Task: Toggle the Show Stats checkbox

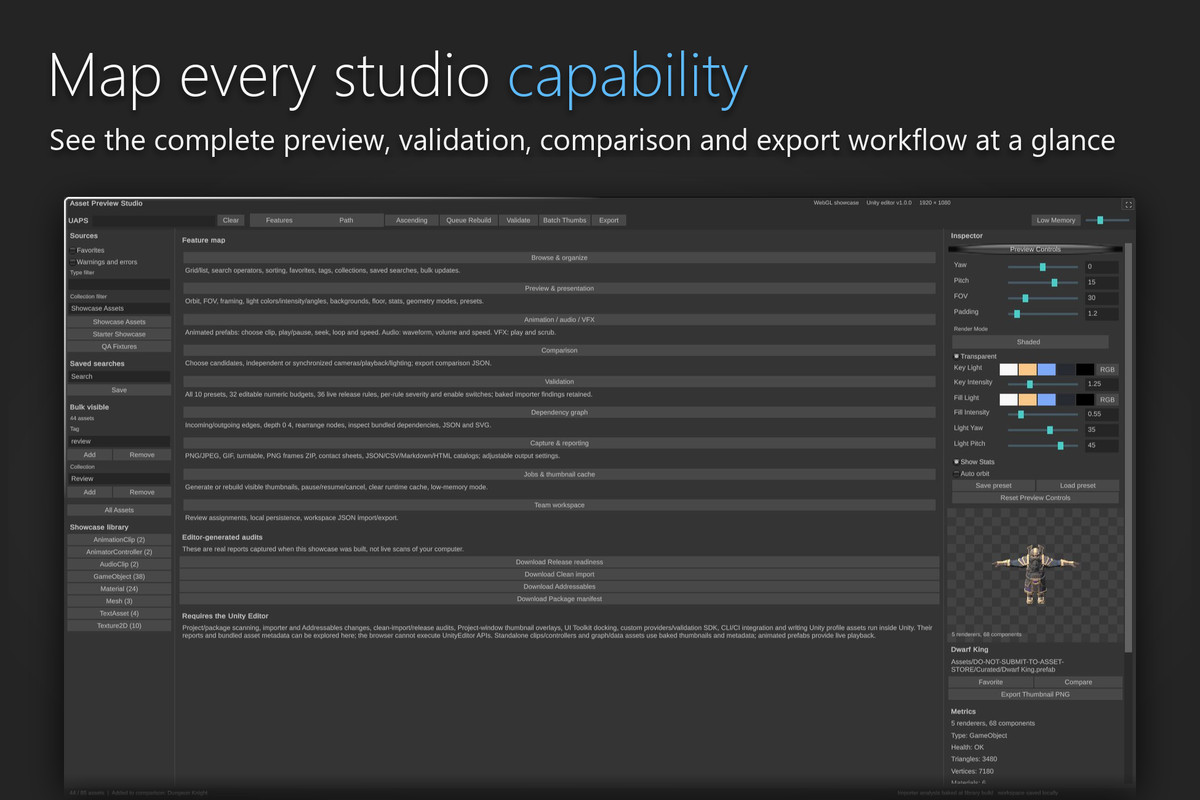Action: (x=956, y=462)
